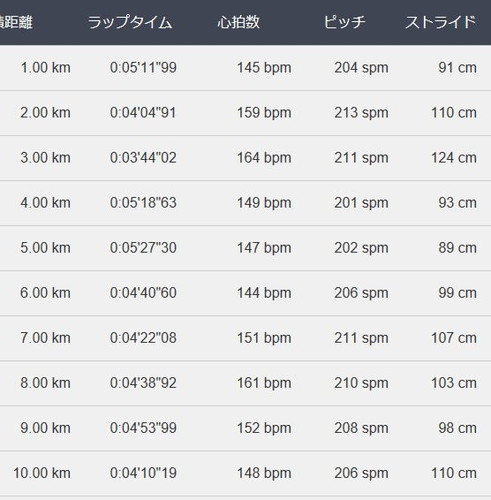Select the 213 spm pitch cell

pyautogui.click(x=361, y=113)
